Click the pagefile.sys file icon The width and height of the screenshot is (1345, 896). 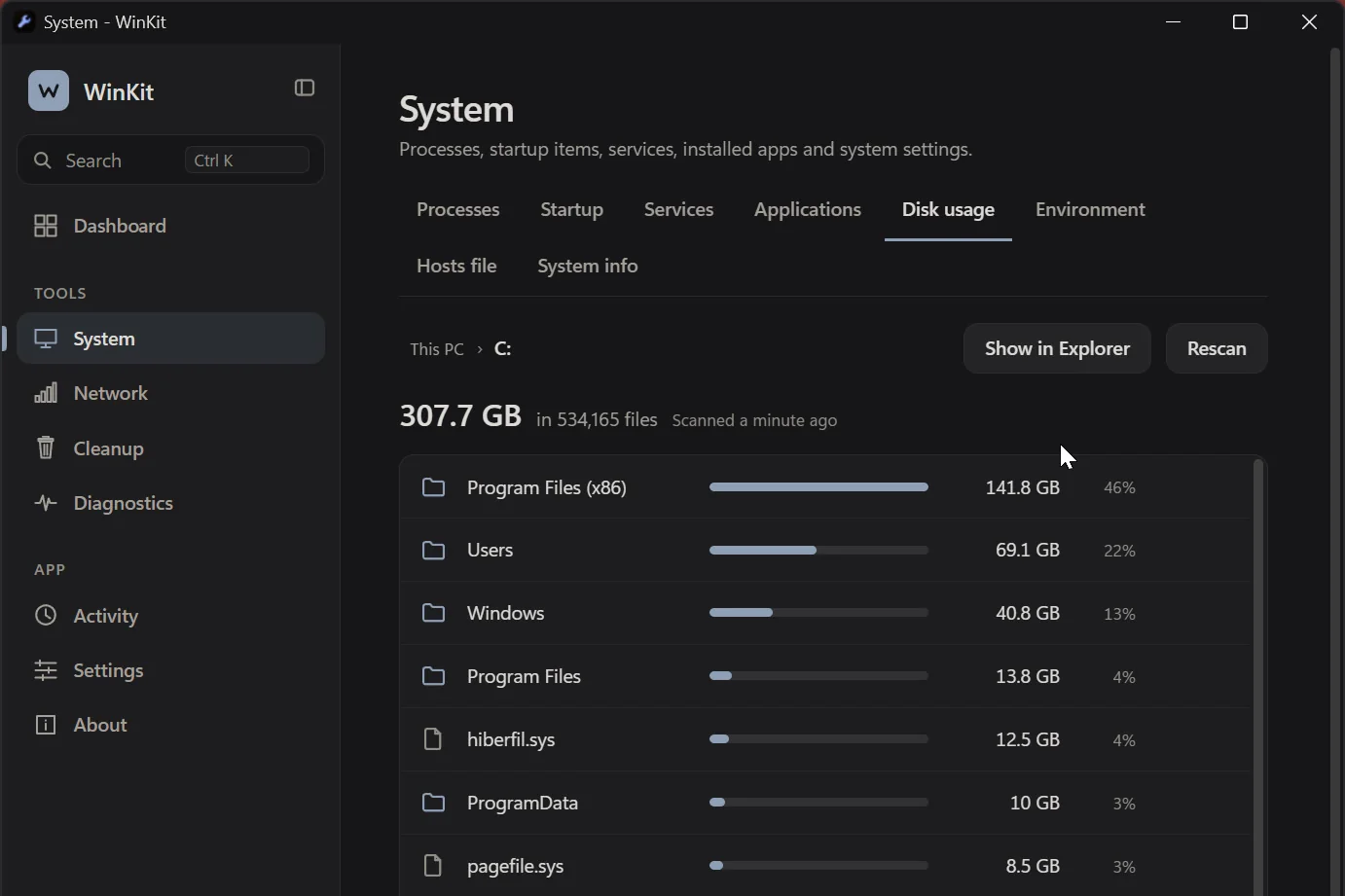point(433,866)
